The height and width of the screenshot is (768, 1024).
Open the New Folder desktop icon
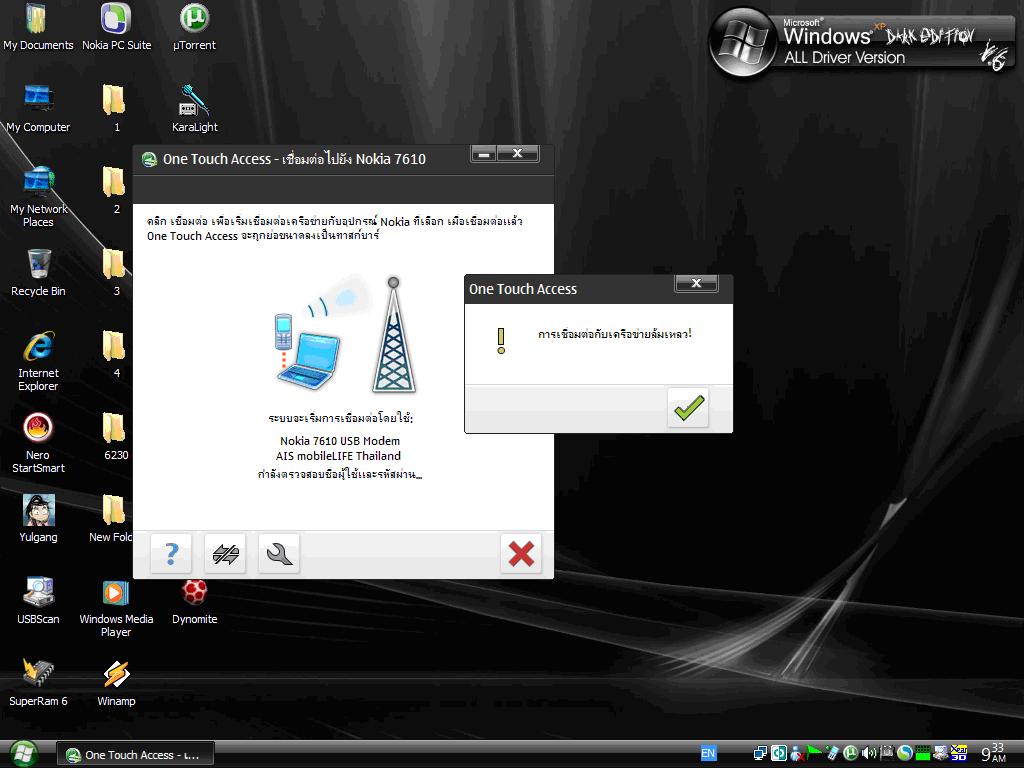coord(111,519)
